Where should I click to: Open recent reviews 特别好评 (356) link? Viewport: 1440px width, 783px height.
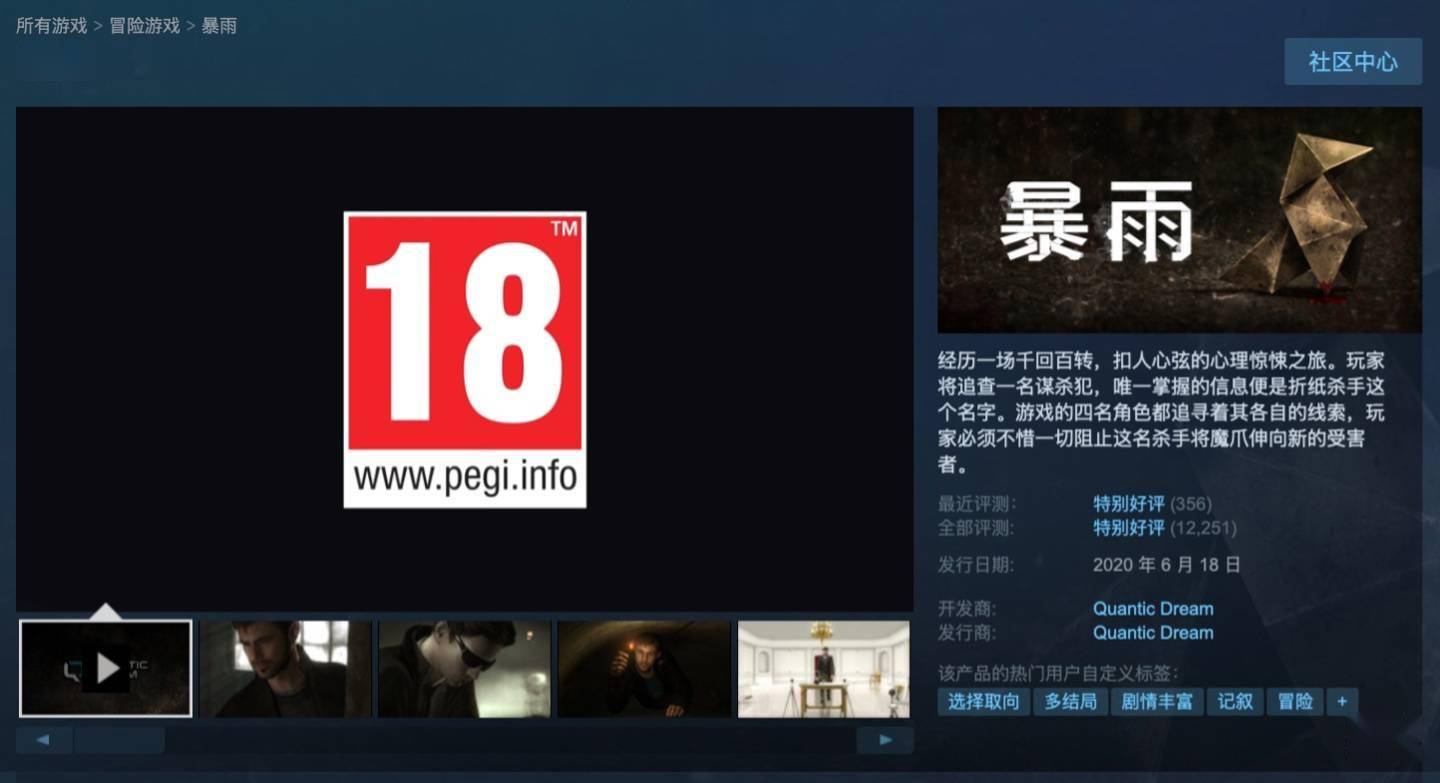[x=1152, y=503]
